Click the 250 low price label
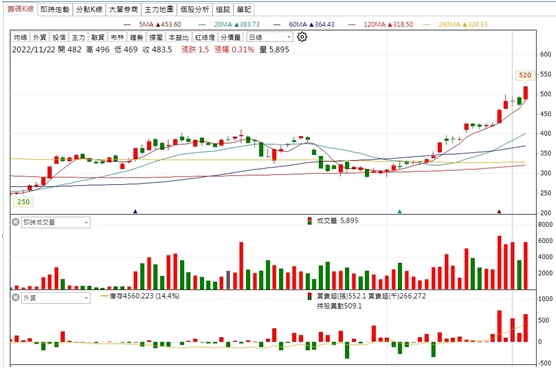Image resolution: width=556 pixels, height=370 pixels. 23,202
